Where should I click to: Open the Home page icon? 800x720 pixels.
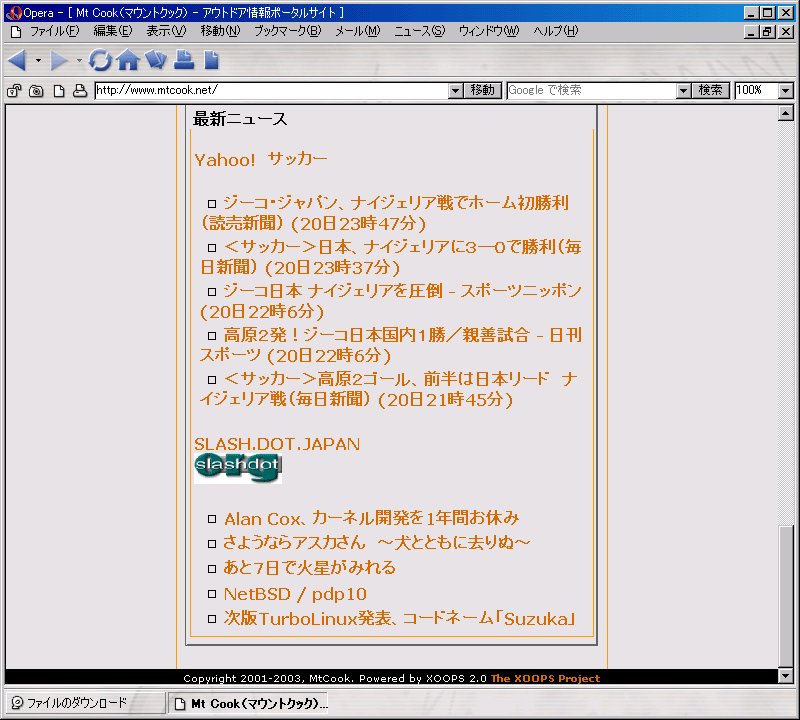coord(128,60)
